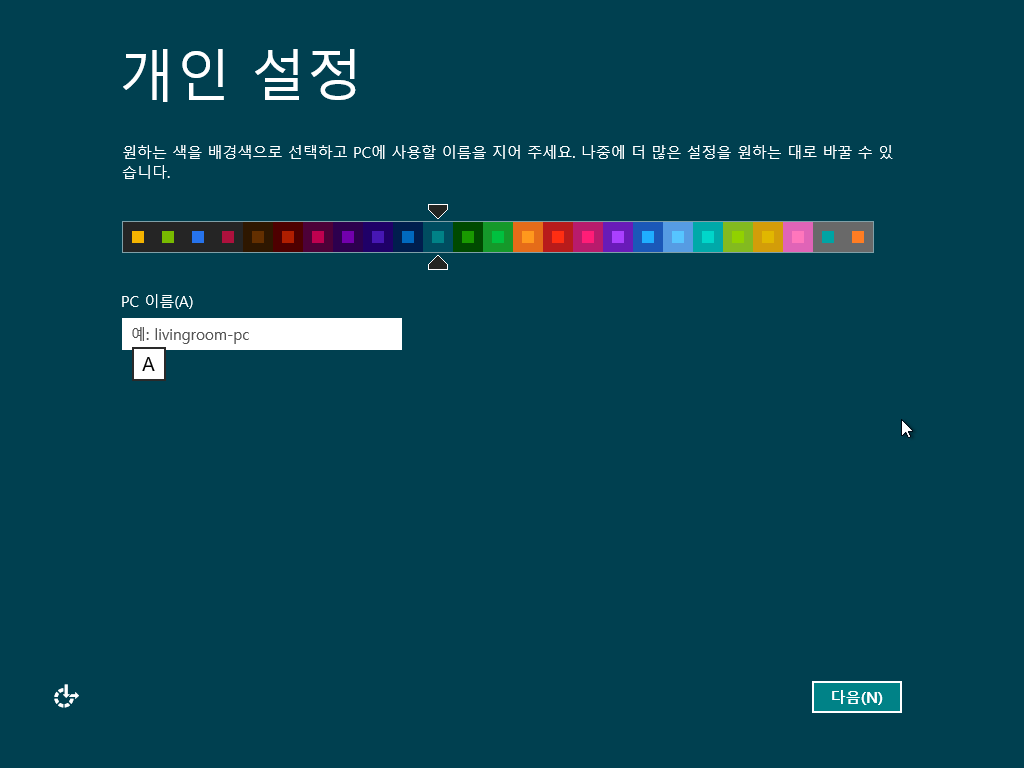This screenshot has width=1024, height=768.
Task: Choose the light pink background swatch
Action: coord(799,237)
